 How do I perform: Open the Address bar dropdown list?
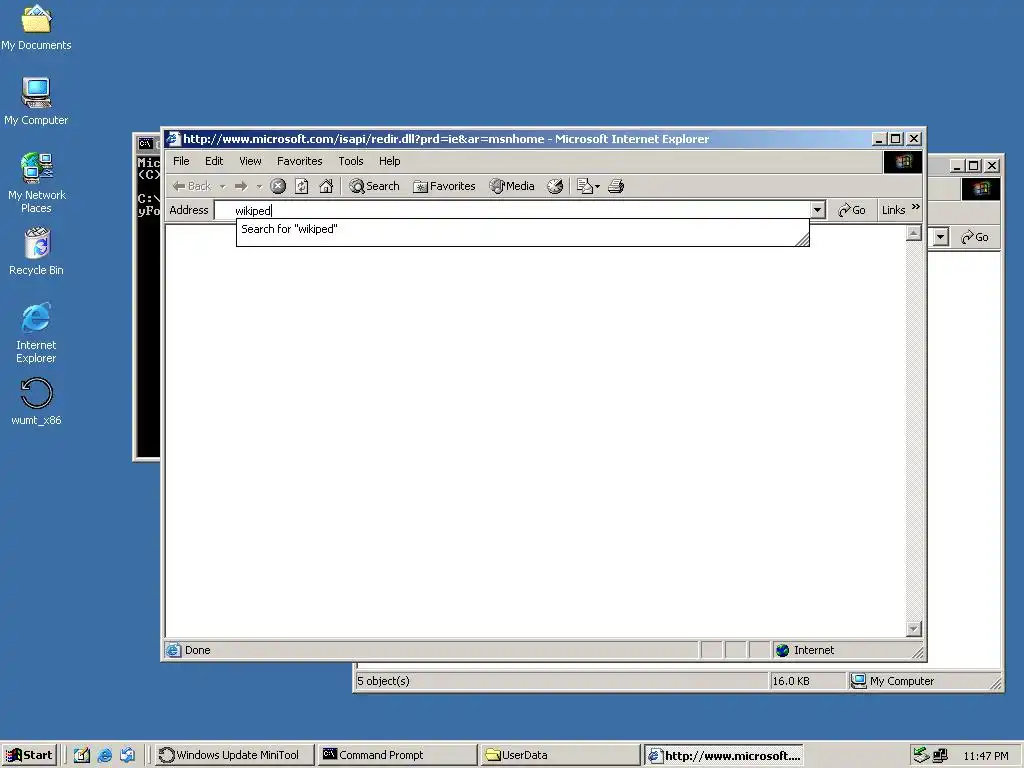tap(818, 210)
